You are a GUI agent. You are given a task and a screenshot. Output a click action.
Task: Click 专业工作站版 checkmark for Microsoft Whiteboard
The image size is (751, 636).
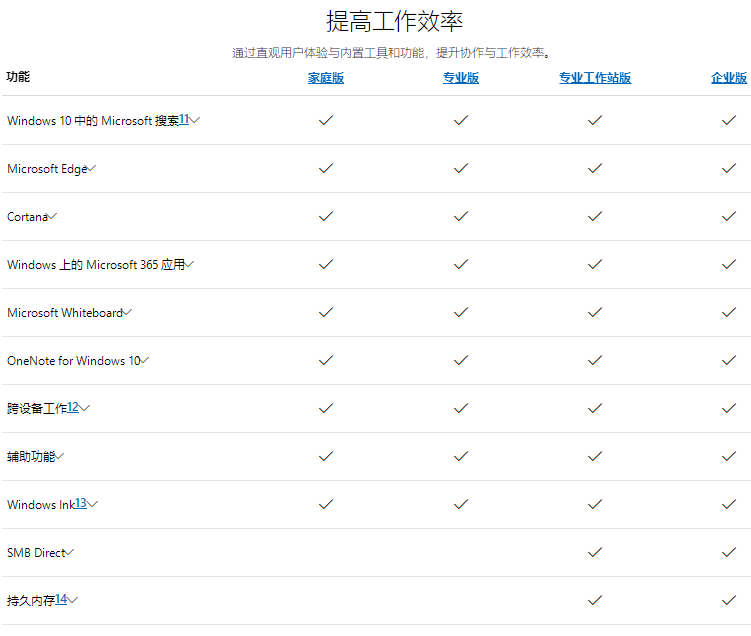click(x=595, y=312)
